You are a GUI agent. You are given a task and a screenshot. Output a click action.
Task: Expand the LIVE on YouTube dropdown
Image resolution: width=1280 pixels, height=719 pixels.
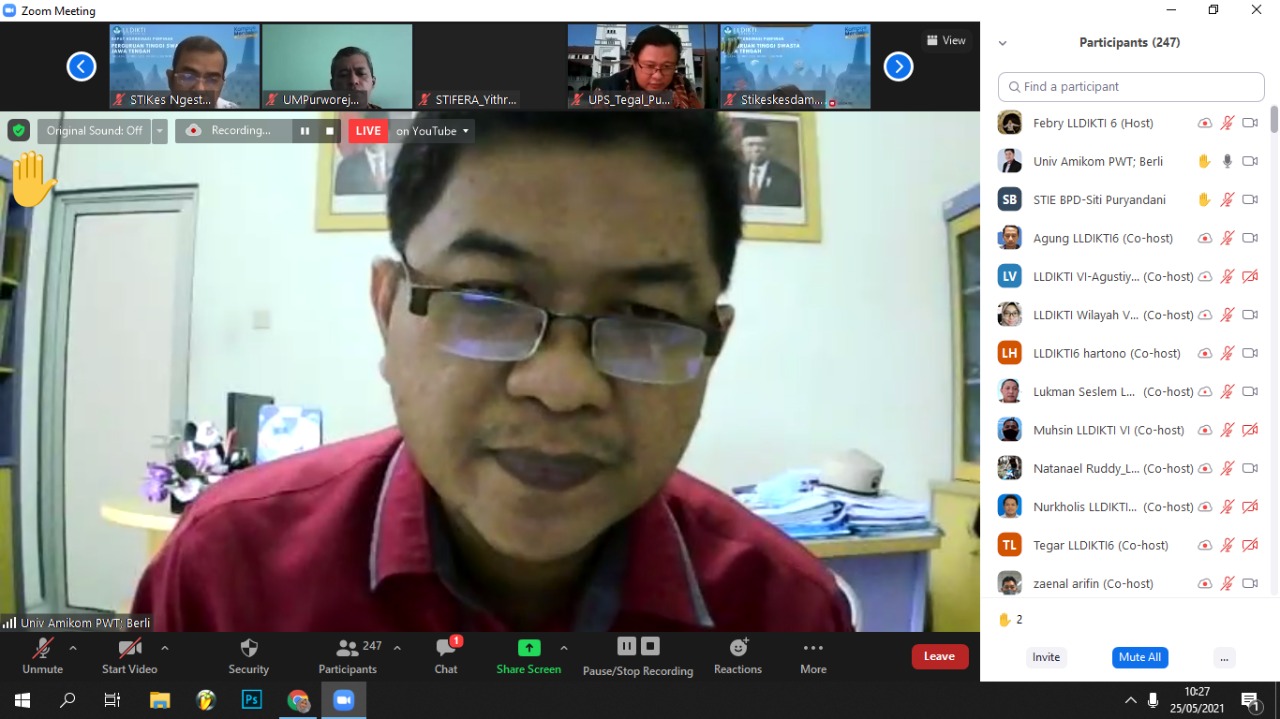coord(465,131)
